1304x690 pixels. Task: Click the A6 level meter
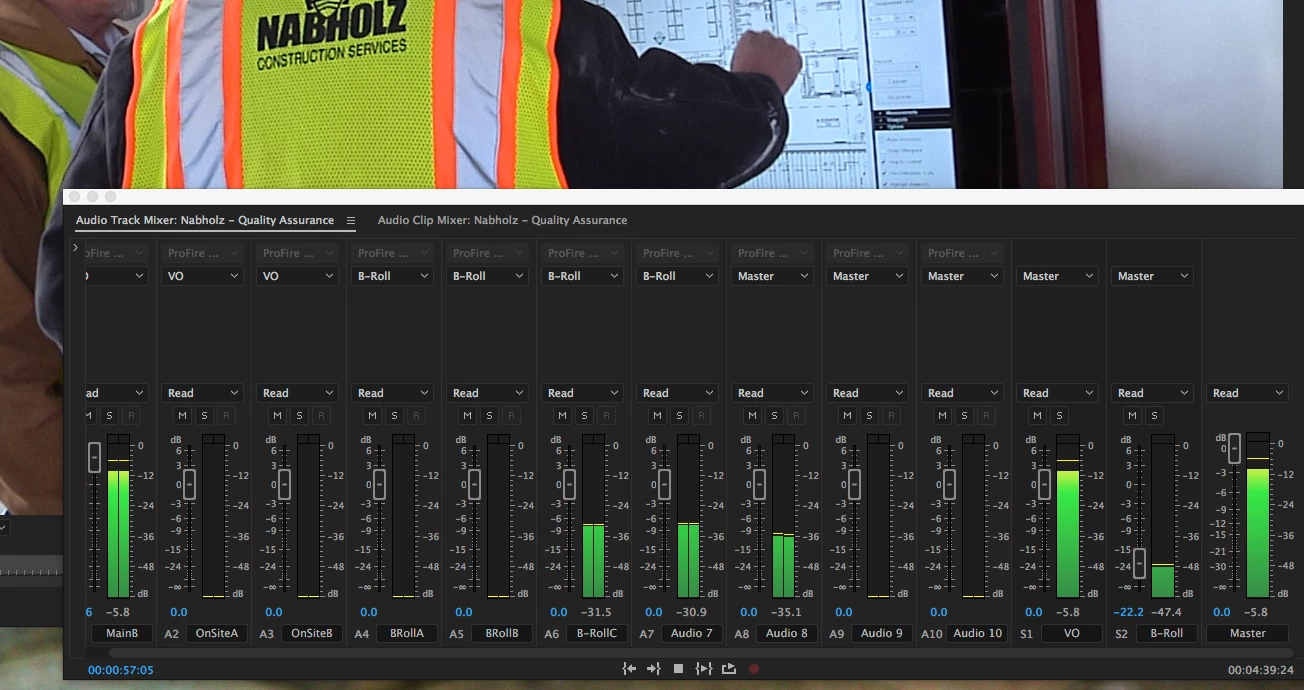[593, 516]
